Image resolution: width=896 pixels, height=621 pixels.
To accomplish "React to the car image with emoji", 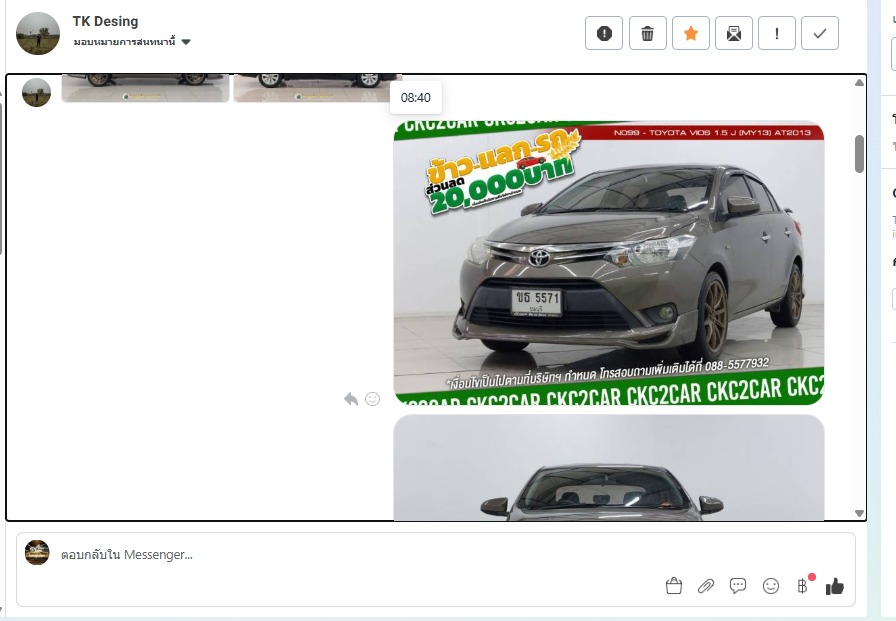I will click(373, 399).
